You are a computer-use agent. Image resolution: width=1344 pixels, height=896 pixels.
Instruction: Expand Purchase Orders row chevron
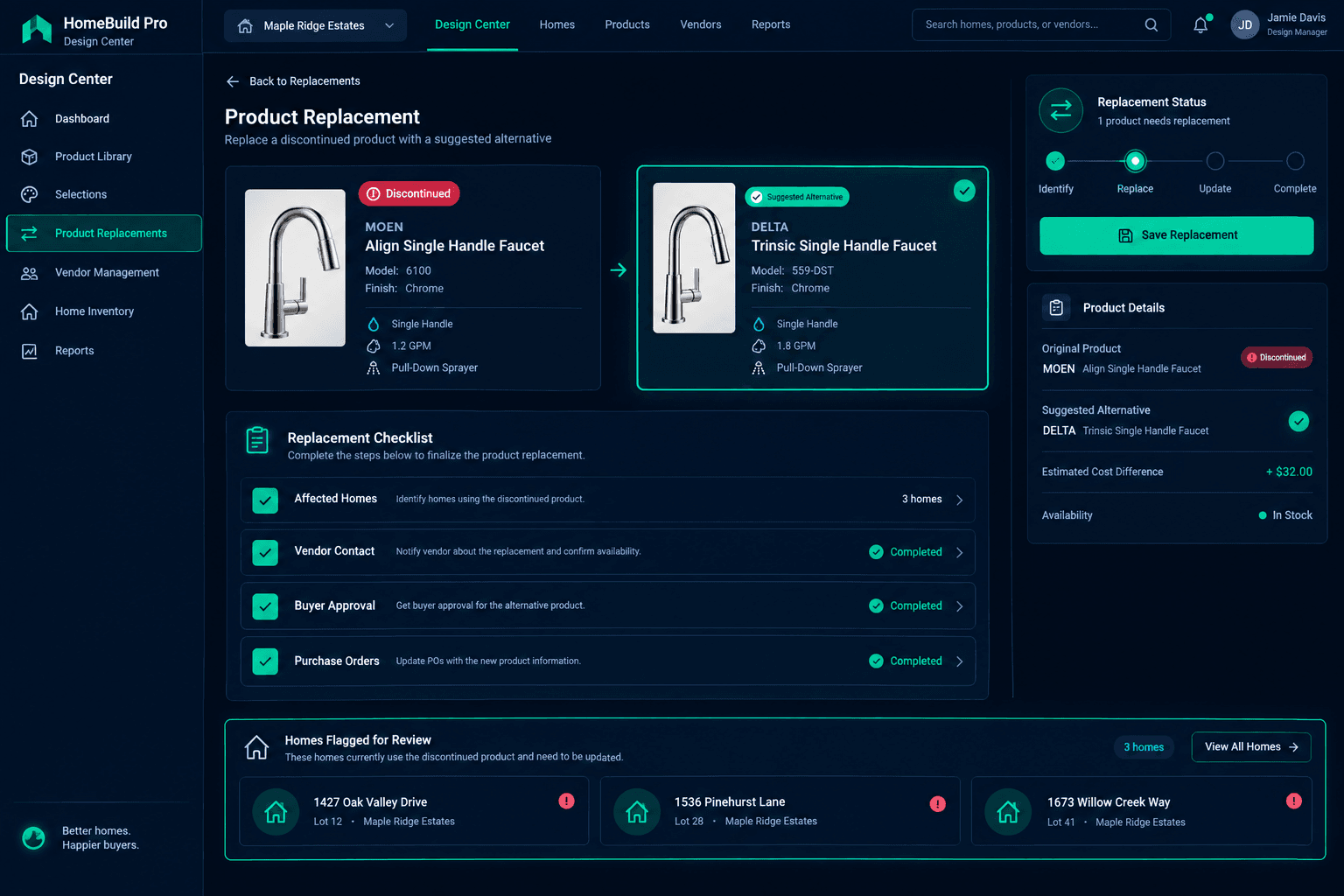[x=959, y=661]
